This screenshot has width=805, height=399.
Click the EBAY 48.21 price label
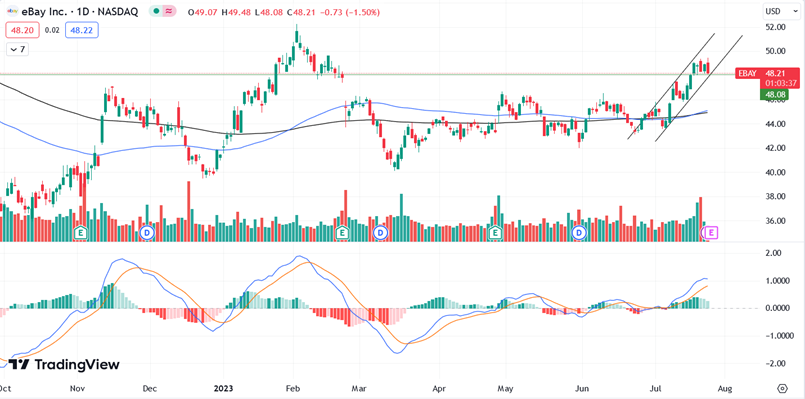coord(767,73)
